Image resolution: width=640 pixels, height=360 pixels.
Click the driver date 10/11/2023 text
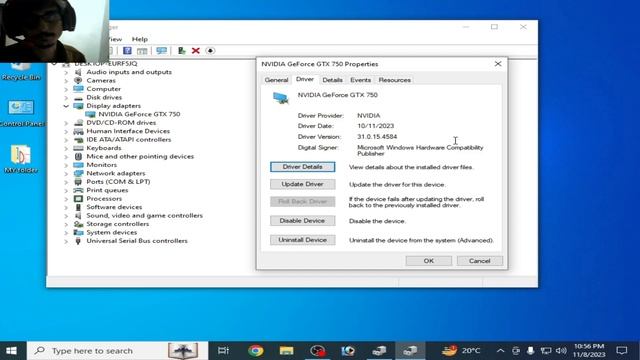coord(376,126)
